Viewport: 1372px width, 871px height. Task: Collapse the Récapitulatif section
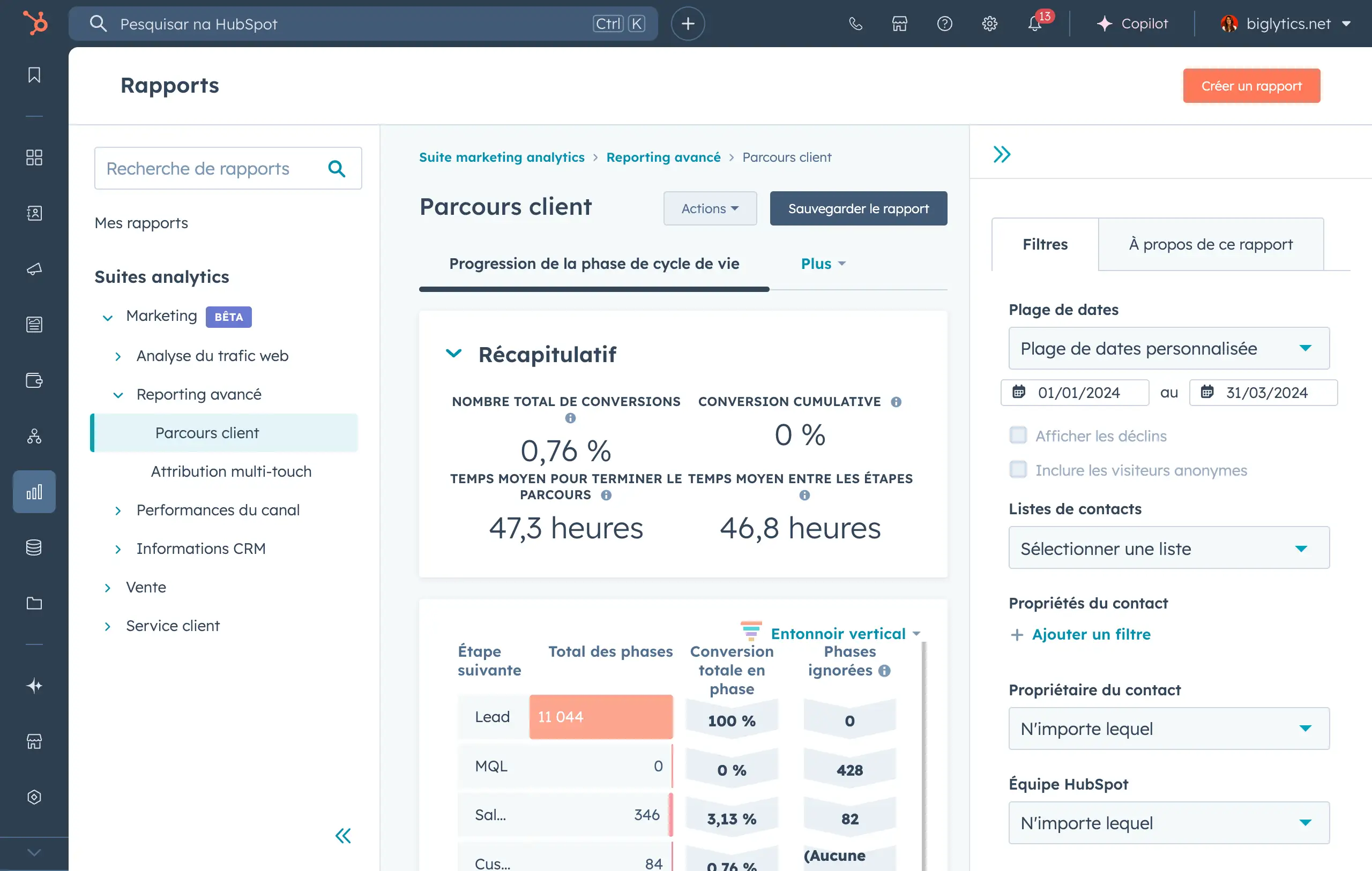point(453,354)
